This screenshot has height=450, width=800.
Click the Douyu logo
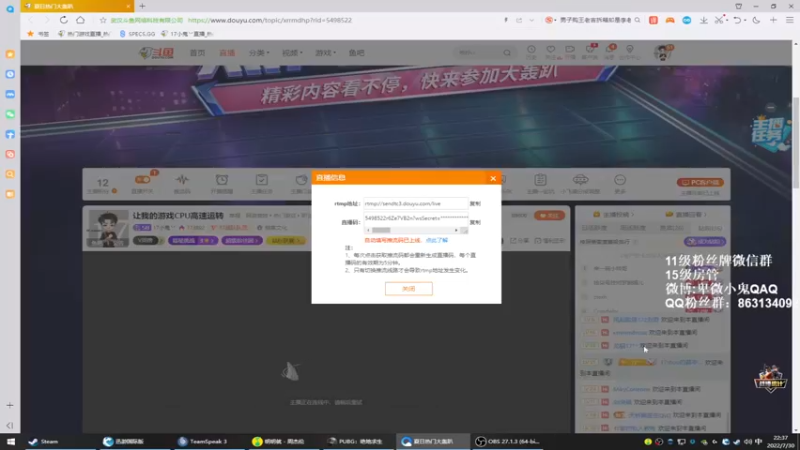tap(157, 53)
